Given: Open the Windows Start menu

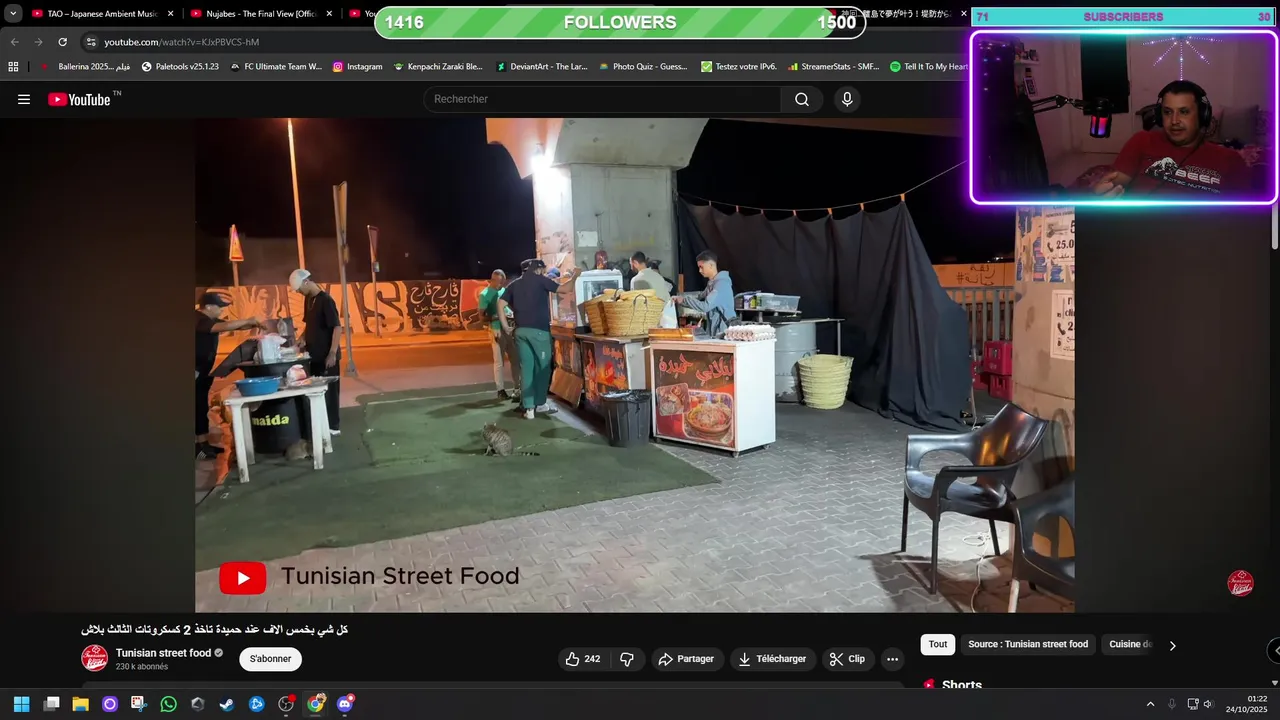Looking at the screenshot, I should pyautogui.click(x=21, y=704).
